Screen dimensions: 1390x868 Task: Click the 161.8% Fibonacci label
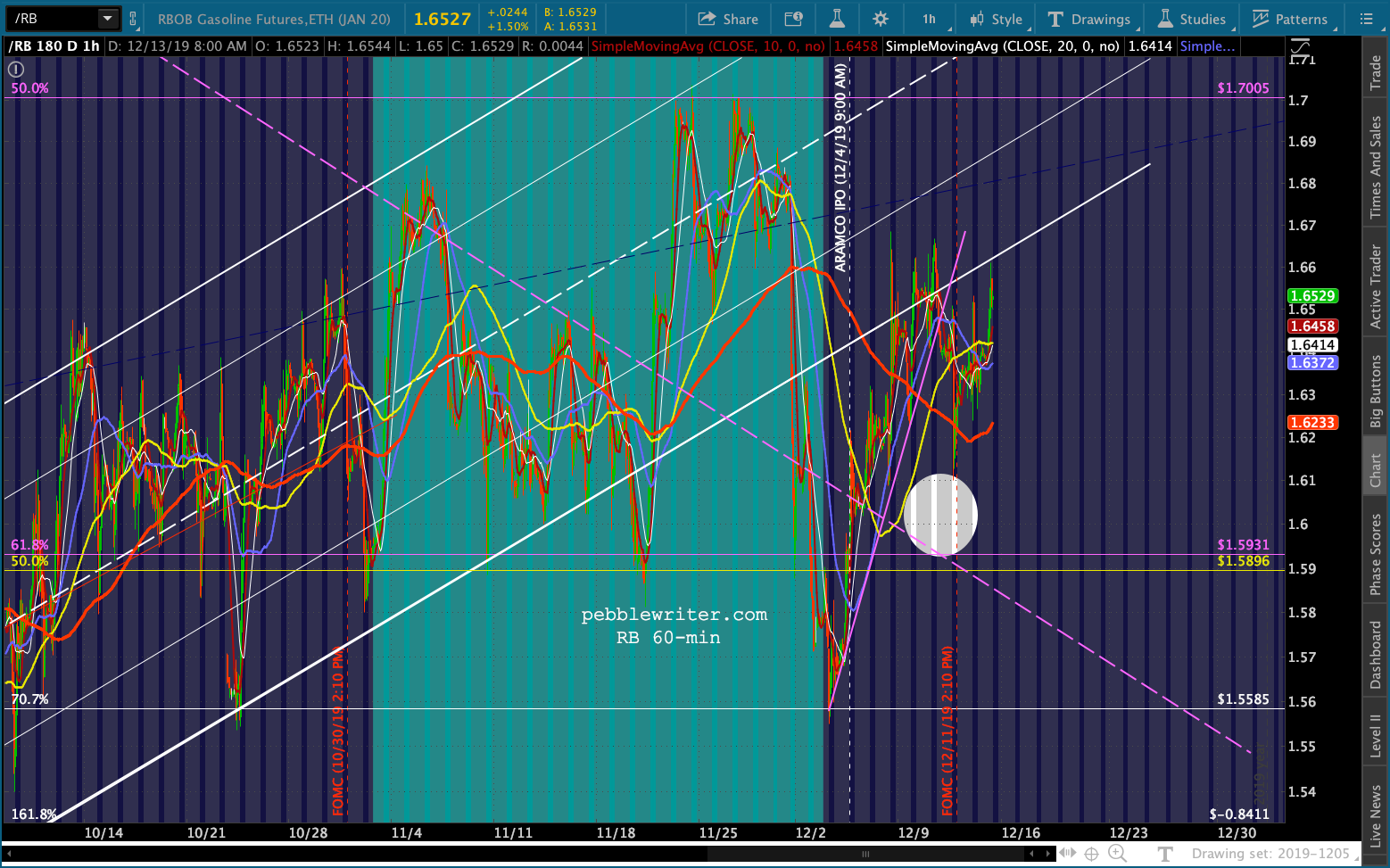click(x=33, y=814)
